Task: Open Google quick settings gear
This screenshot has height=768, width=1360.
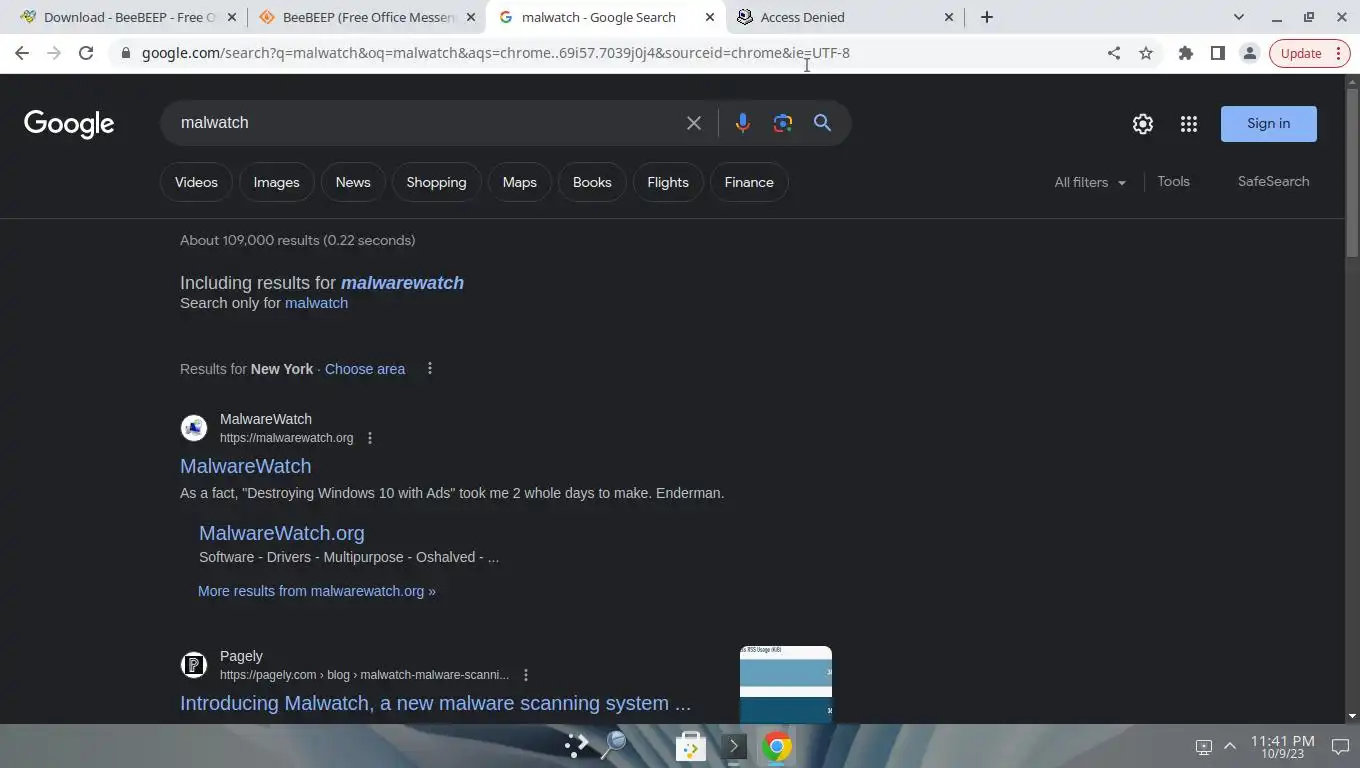Action: pyautogui.click(x=1143, y=124)
